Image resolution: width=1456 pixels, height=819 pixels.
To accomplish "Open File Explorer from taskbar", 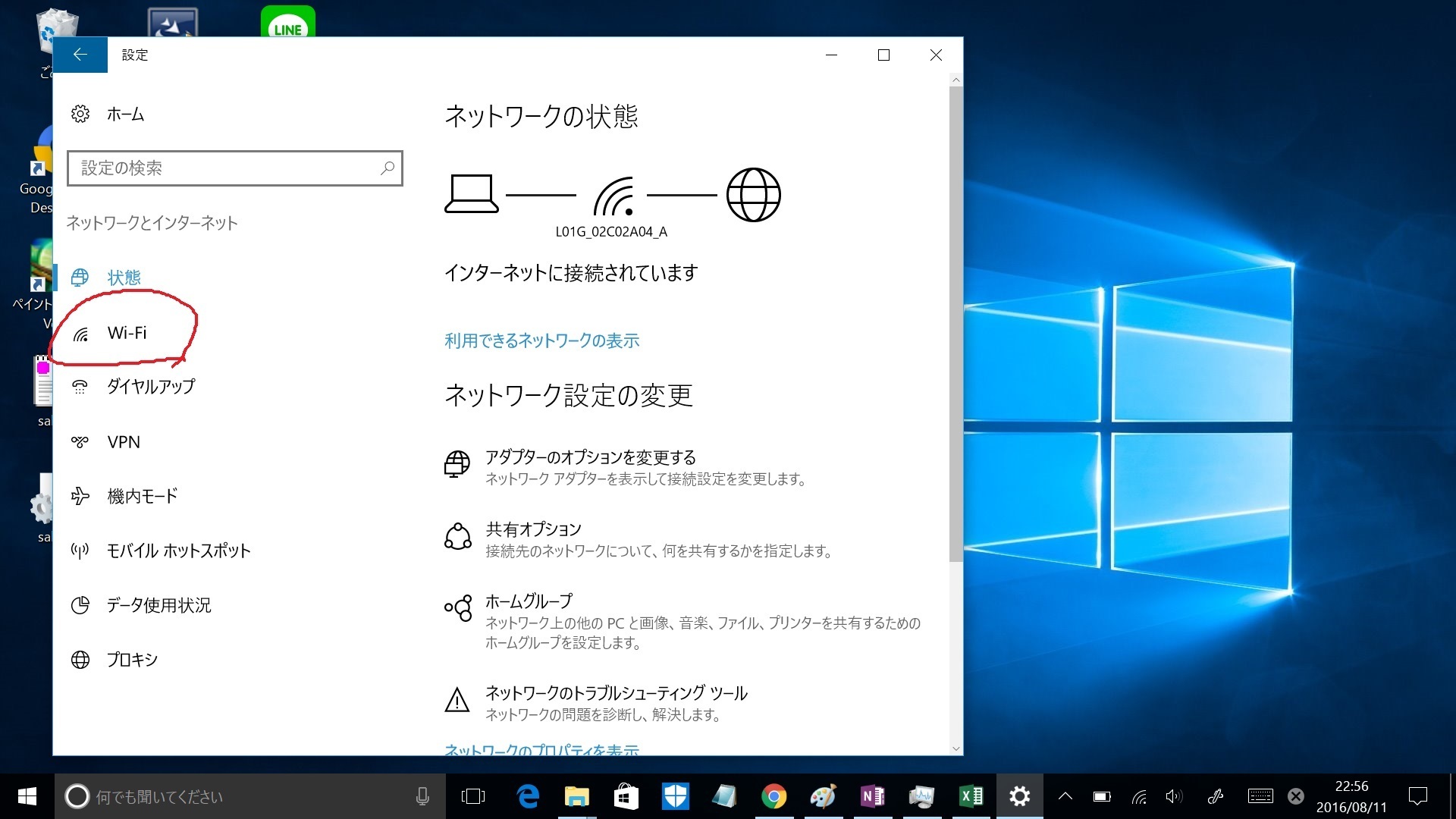I will pyautogui.click(x=577, y=796).
